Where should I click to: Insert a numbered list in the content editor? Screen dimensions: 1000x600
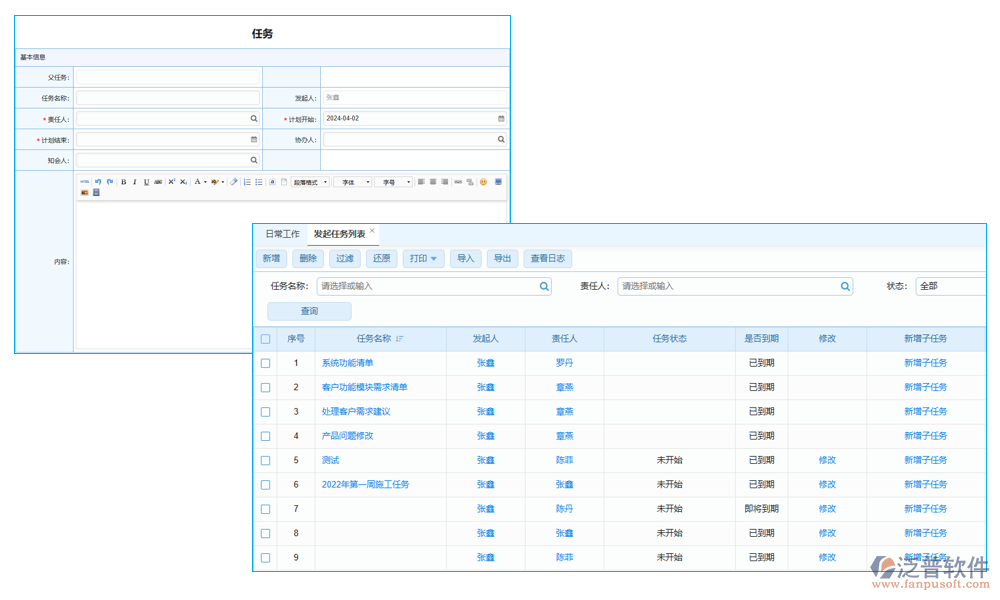[247, 182]
